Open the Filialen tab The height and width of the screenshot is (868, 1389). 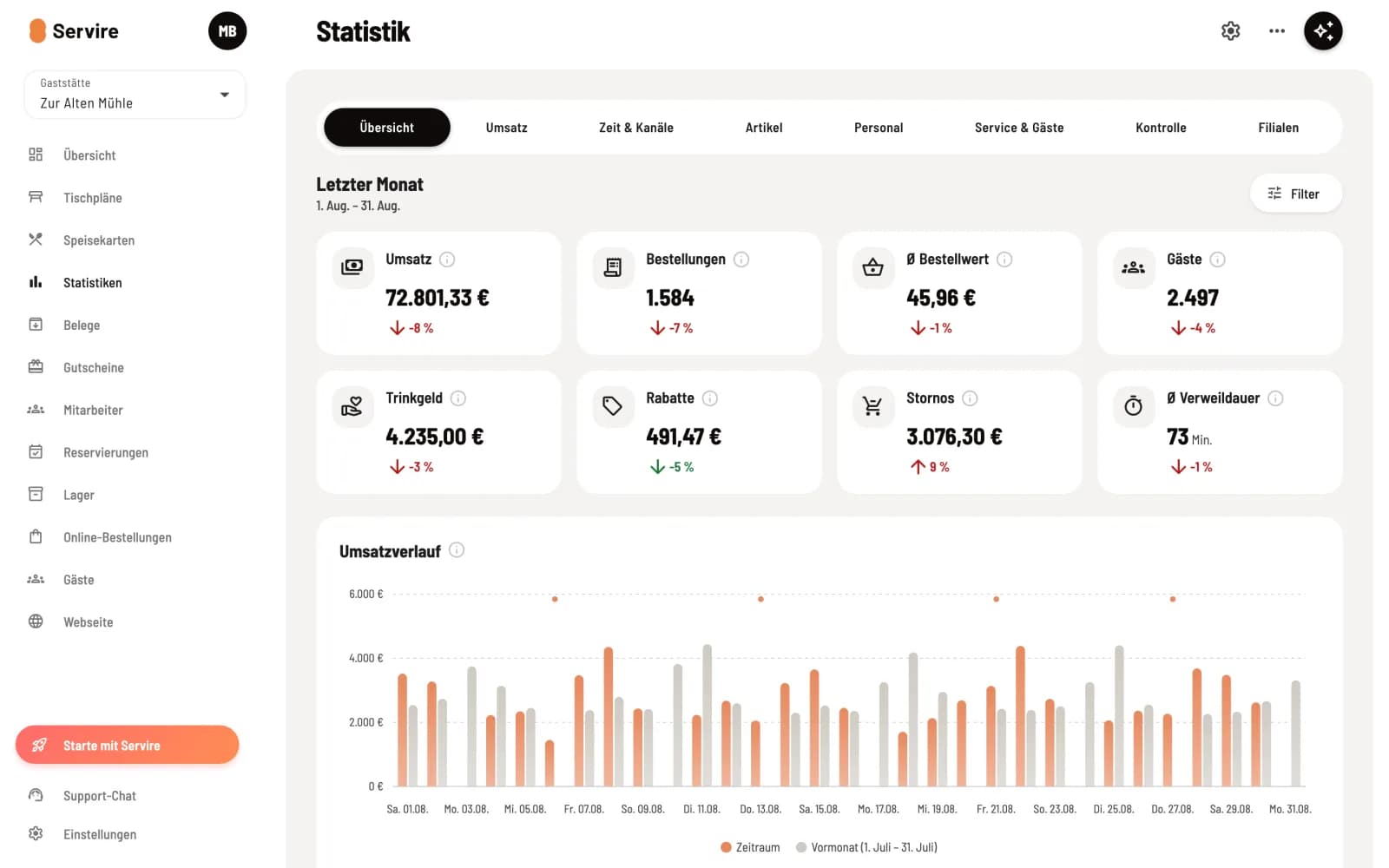[1279, 128]
